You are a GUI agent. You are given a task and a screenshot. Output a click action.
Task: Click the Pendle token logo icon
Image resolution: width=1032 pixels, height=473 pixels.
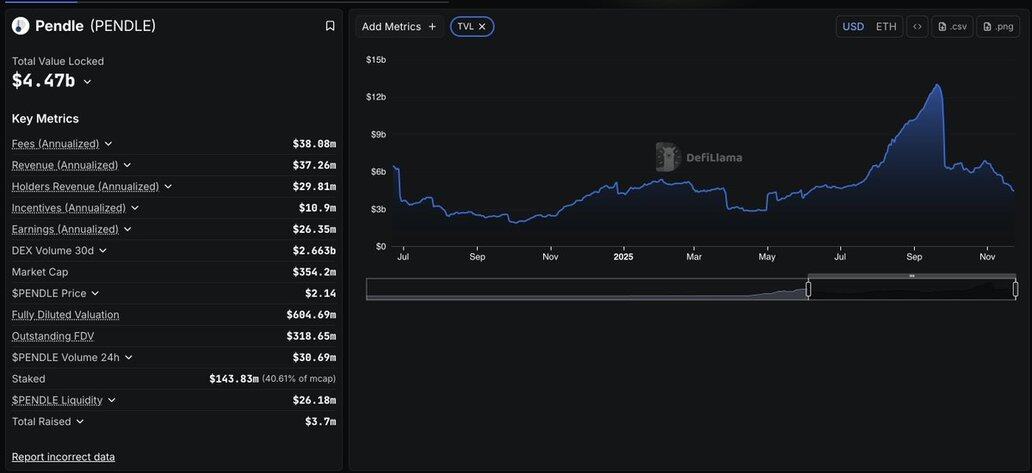[20, 26]
